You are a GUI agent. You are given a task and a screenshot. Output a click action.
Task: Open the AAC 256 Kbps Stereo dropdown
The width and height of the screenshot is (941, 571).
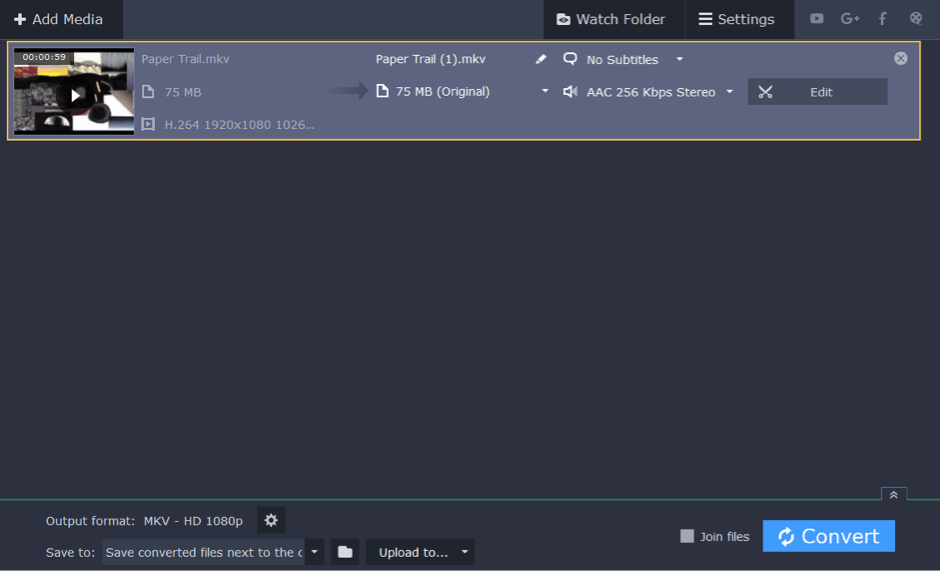point(729,92)
